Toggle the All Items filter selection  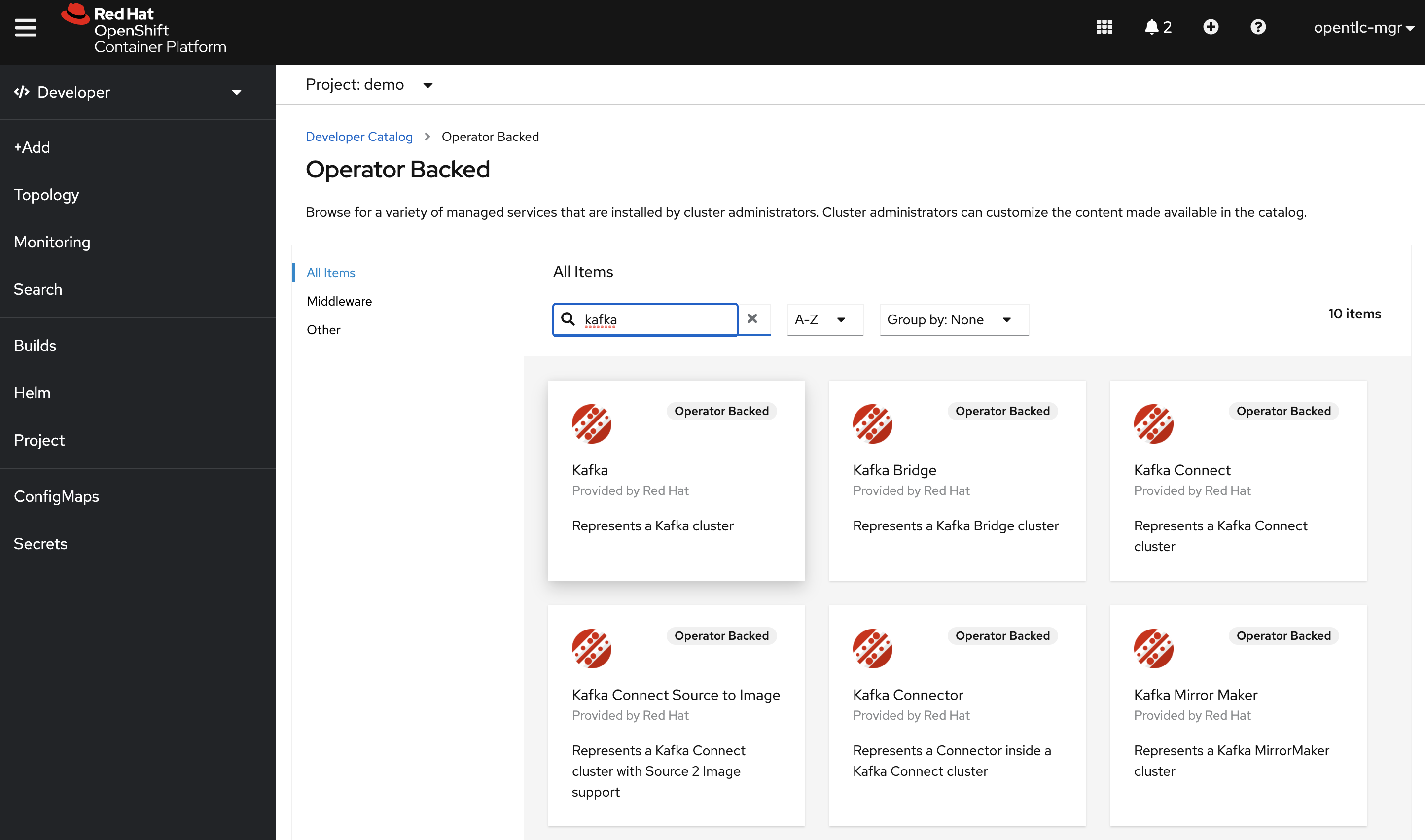click(331, 271)
